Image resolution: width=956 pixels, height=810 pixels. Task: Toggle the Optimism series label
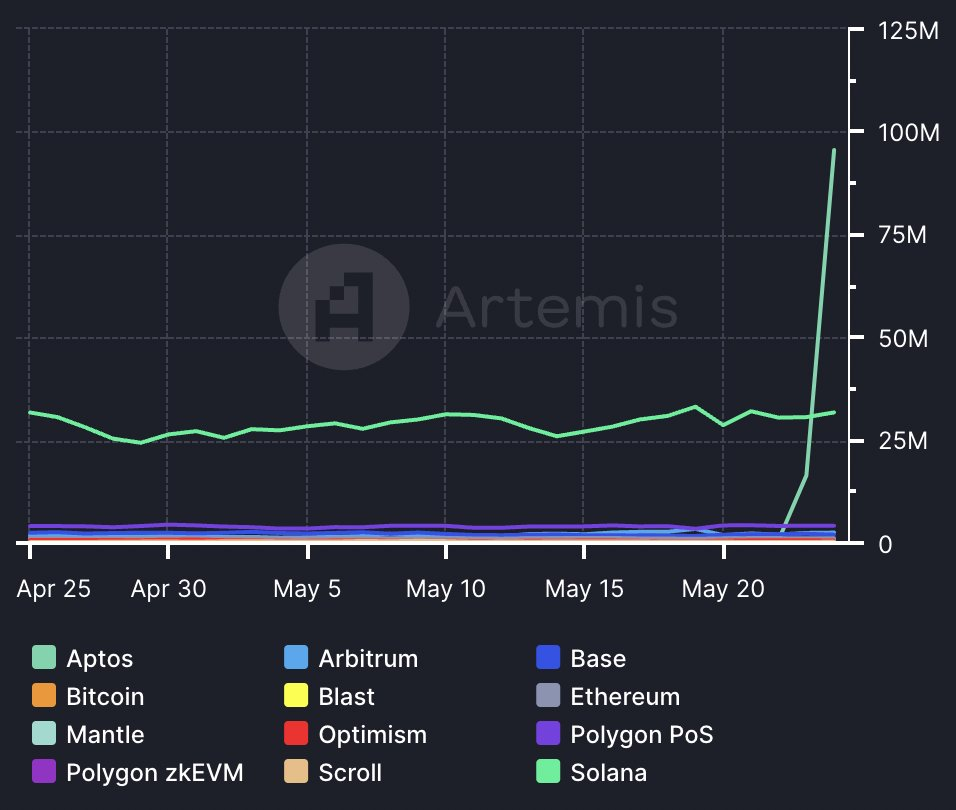tap(373, 735)
